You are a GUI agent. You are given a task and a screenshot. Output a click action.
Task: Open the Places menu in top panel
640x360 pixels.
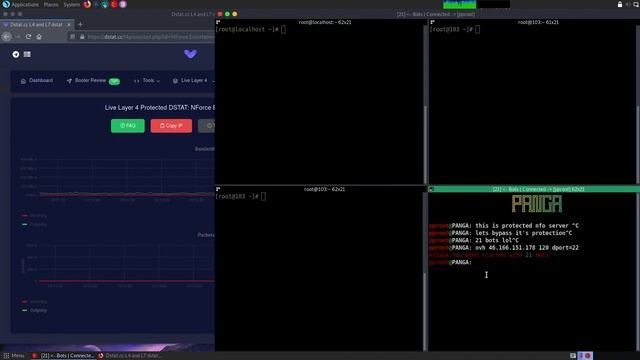(51, 4)
